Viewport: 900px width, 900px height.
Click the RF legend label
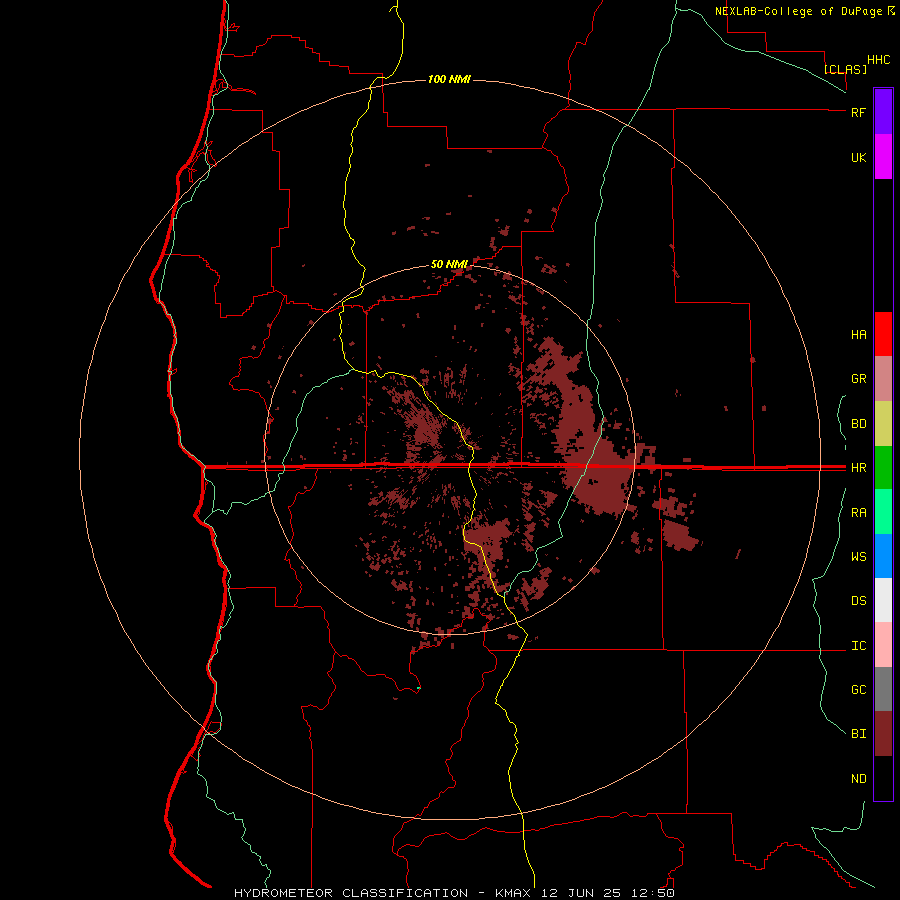(858, 112)
